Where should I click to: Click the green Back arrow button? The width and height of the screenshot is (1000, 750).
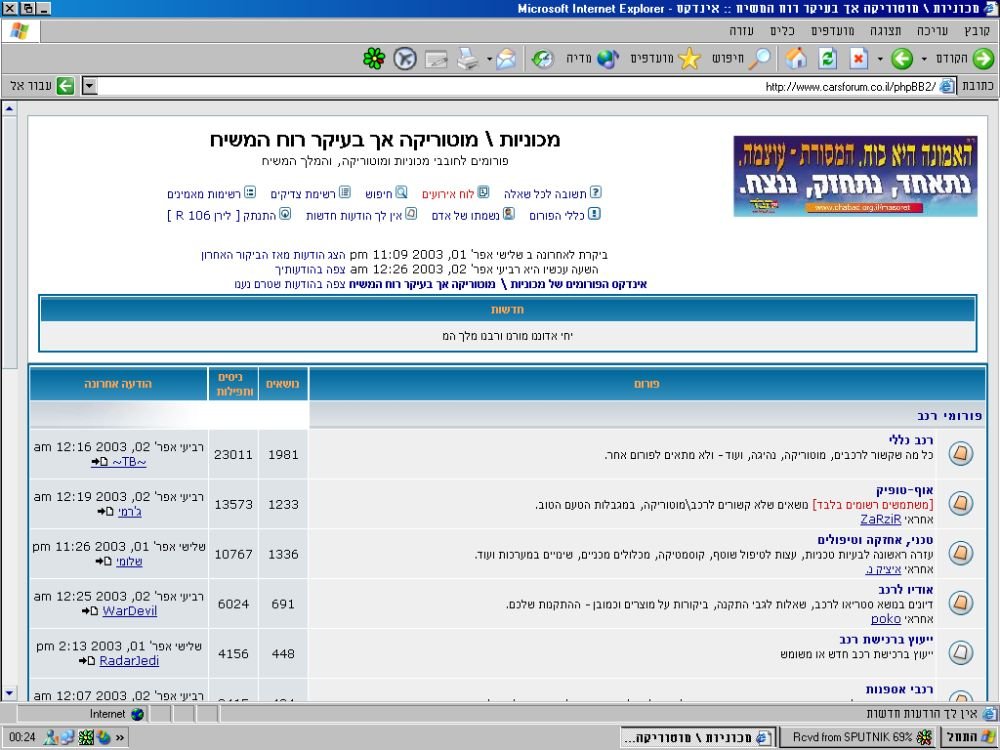pyautogui.click(x=983, y=59)
